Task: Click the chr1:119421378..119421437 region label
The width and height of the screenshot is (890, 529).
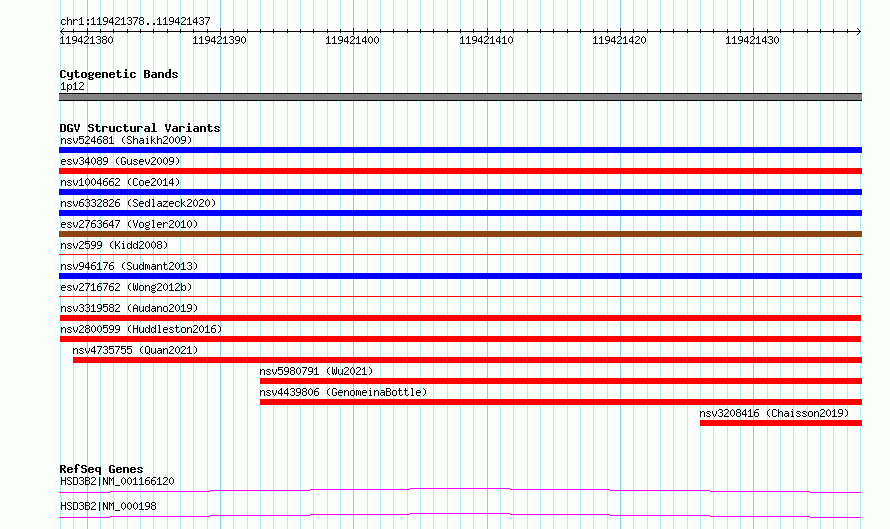Action: (x=135, y=22)
